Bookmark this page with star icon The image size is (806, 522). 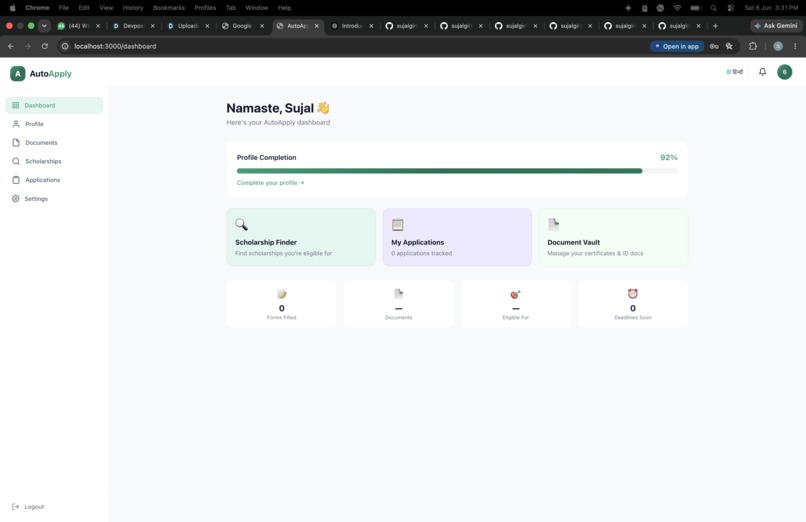point(729,46)
